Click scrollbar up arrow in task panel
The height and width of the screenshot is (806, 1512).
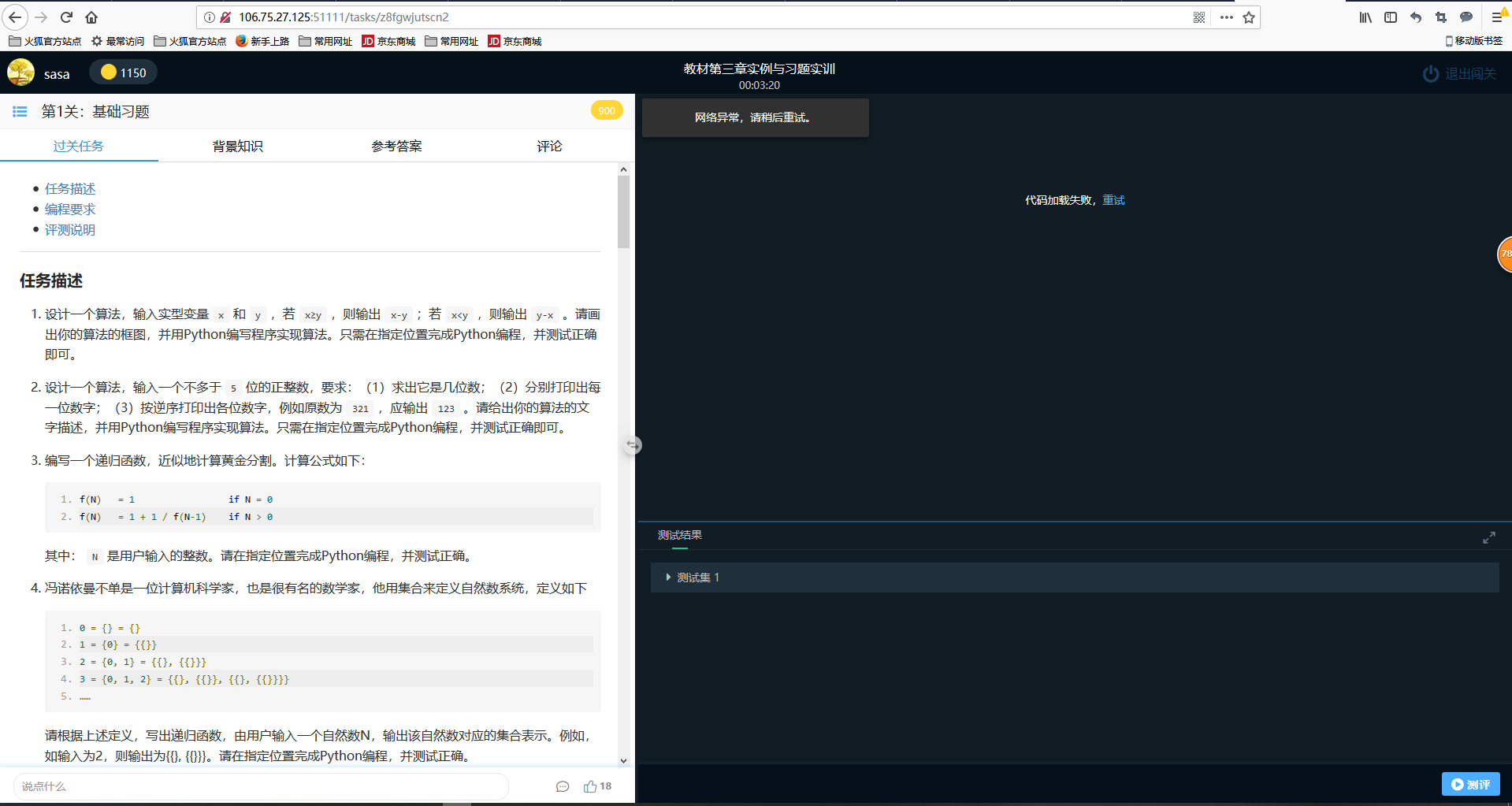[x=623, y=169]
